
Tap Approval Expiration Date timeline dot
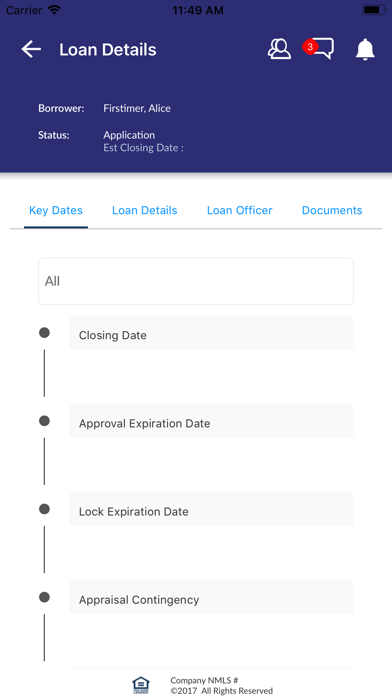pyautogui.click(x=44, y=421)
